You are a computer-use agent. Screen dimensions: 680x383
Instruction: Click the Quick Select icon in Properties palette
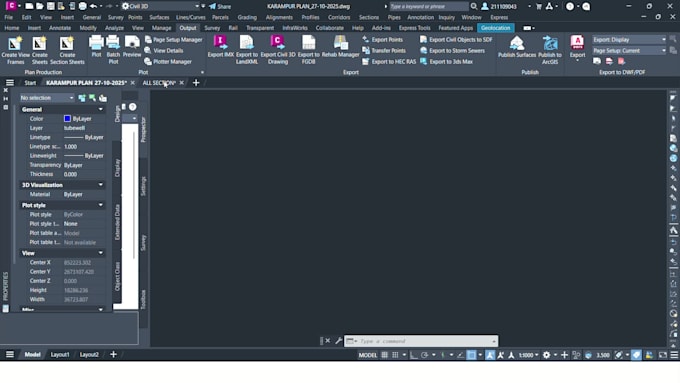click(x=103, y=98)
